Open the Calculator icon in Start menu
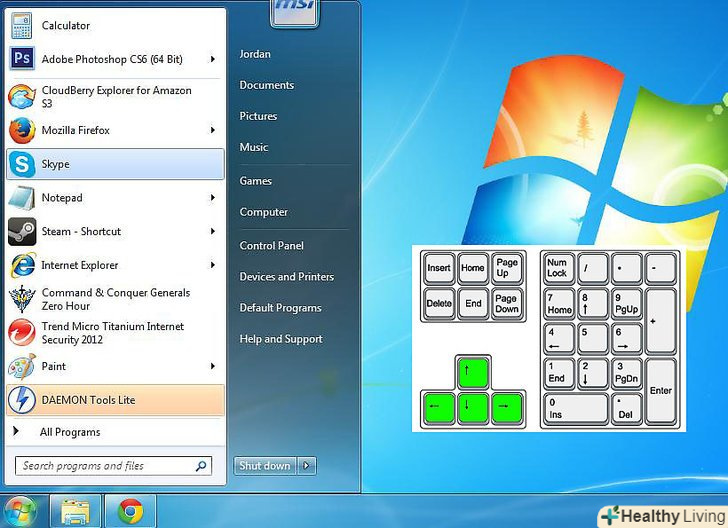Viewport: 728px width, 528px height. pos(21,26)
